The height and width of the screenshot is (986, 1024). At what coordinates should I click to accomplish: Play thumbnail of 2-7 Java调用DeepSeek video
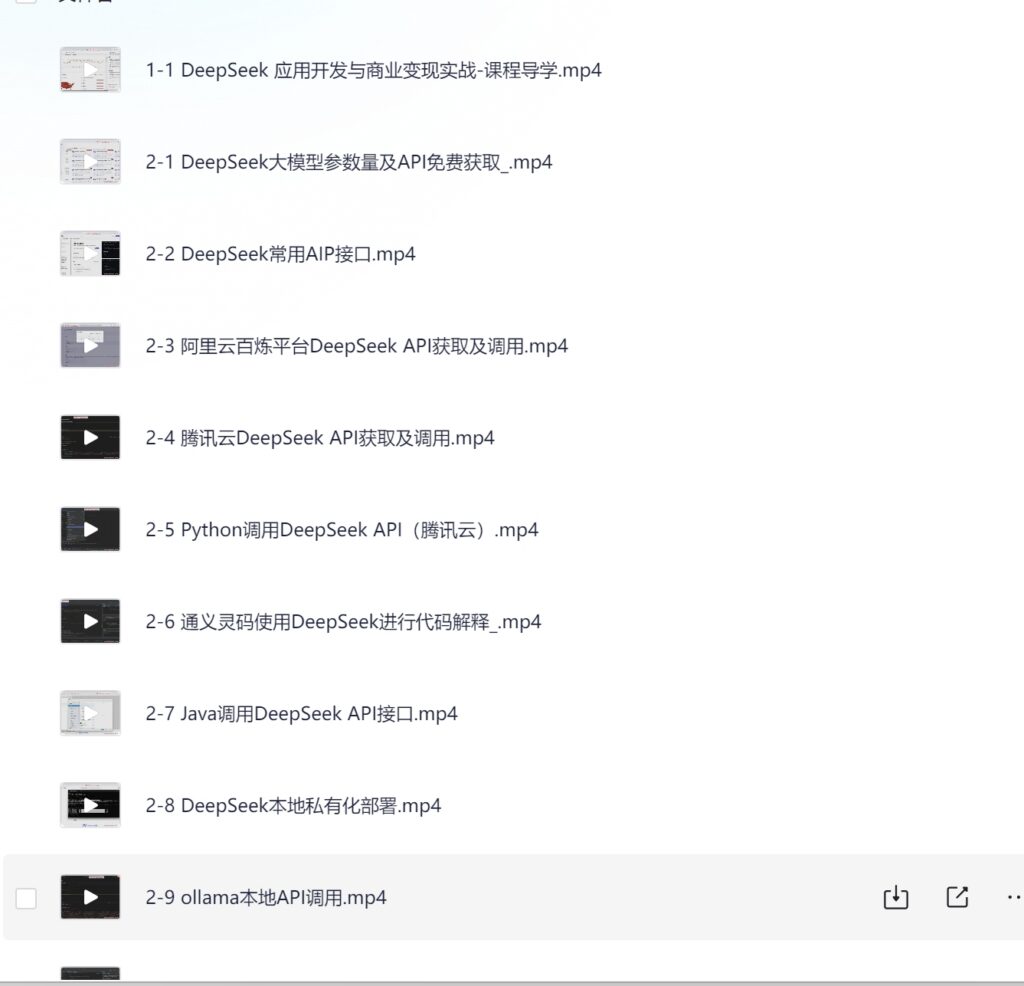[90, 713]
